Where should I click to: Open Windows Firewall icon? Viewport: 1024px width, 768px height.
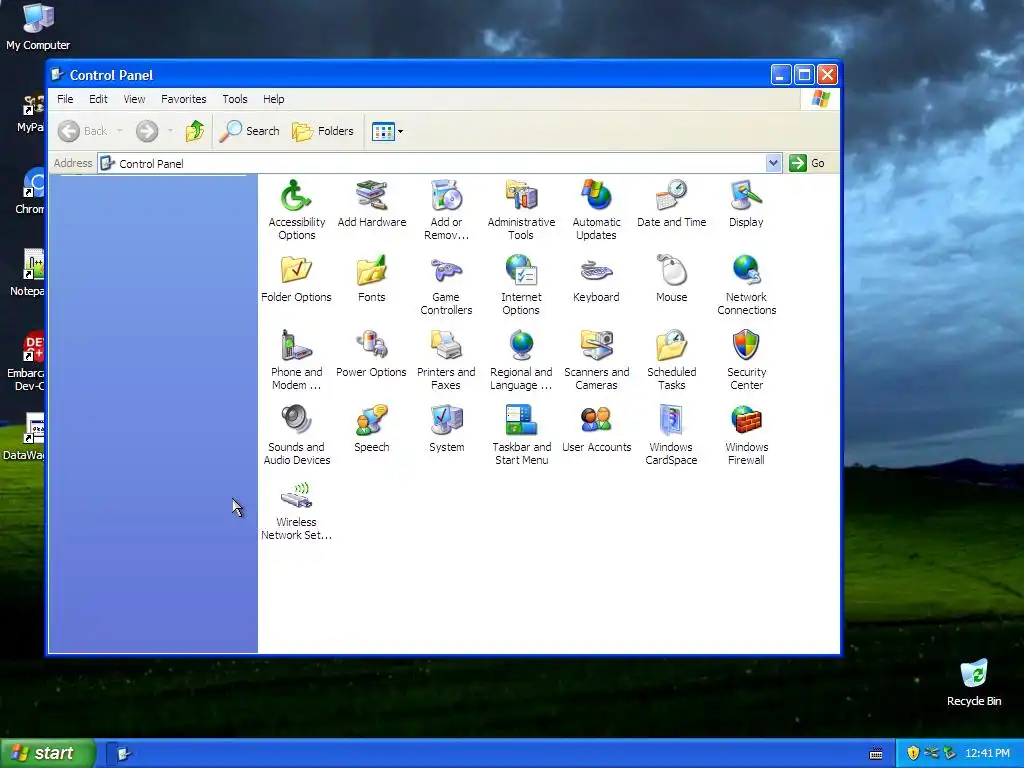746,435
